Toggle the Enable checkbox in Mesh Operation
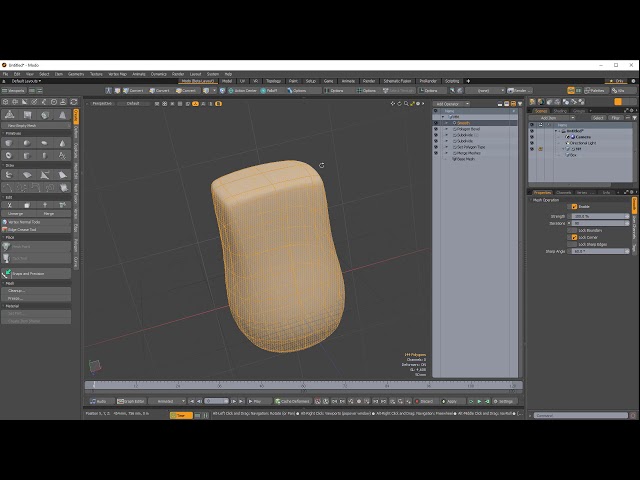 tap(574, 207)
